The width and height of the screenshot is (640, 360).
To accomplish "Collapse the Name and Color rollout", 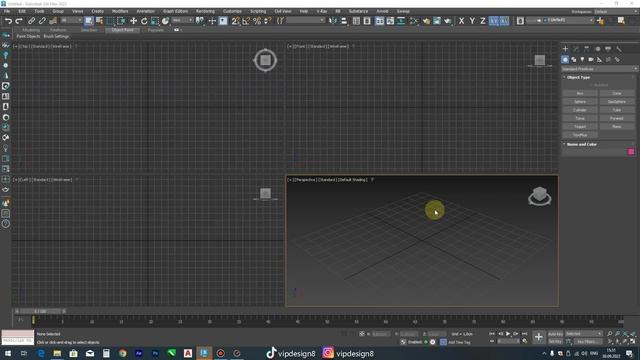I will (582, 144).
